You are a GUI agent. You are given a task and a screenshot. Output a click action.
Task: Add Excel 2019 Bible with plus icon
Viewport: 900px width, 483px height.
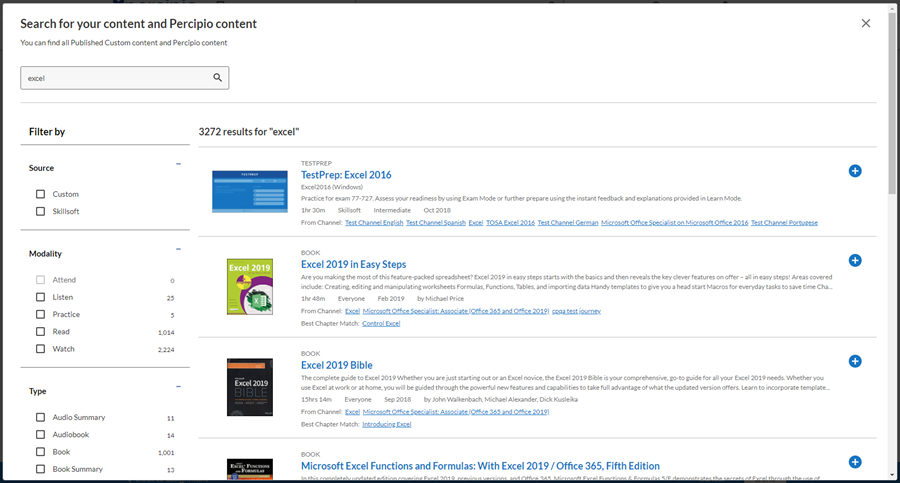coord(855,361)
